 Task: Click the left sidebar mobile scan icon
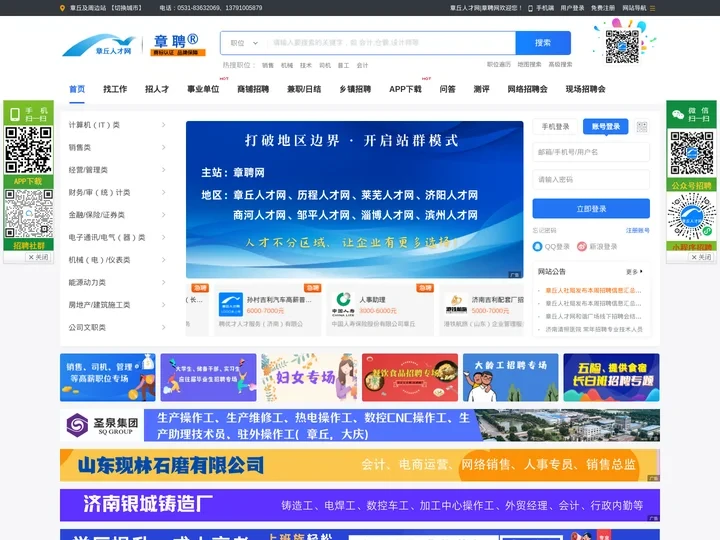[15, 114]
